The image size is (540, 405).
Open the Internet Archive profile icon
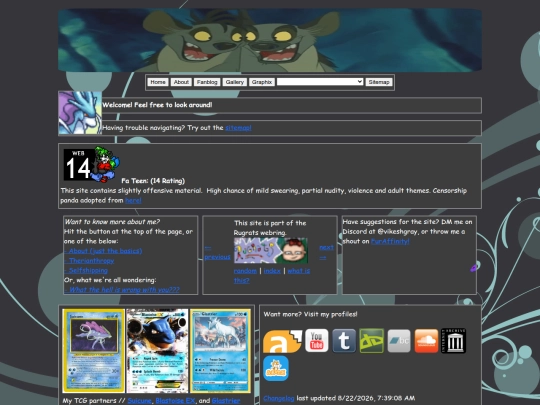pos(454,341)
